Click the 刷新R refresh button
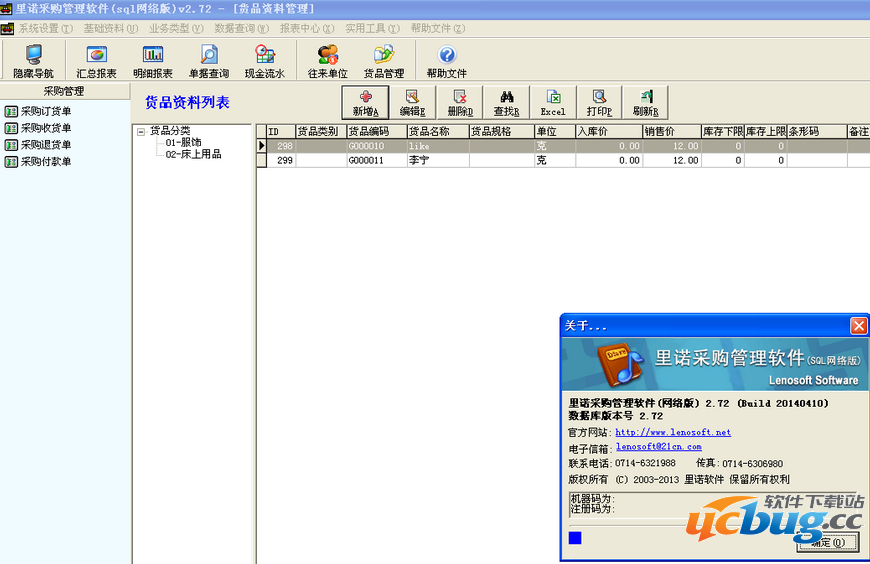Image resolution: width=870 pixels, height=564 pixels. pyautogui.click(x=645, y=103)
